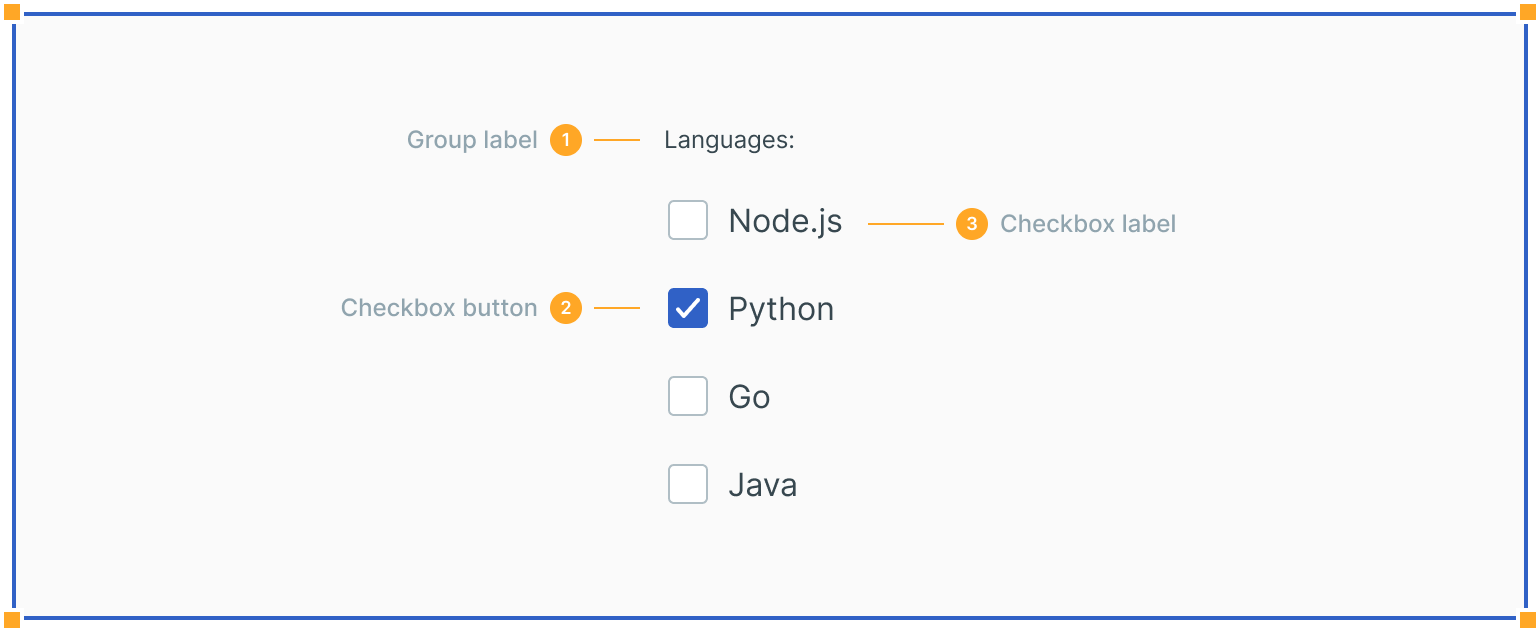Click the Group label annotation text
1540x632 pixels.
[x=472, y=140]
